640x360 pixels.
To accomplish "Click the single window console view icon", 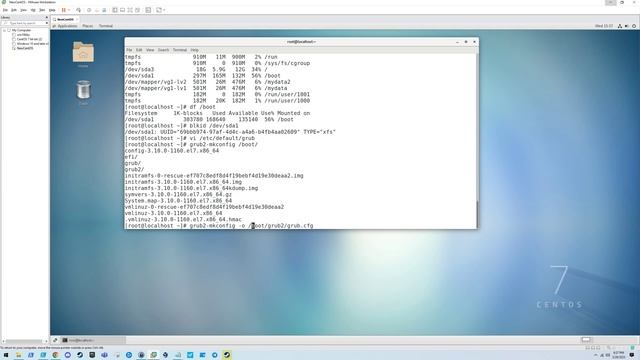I will tap(122, 10).
